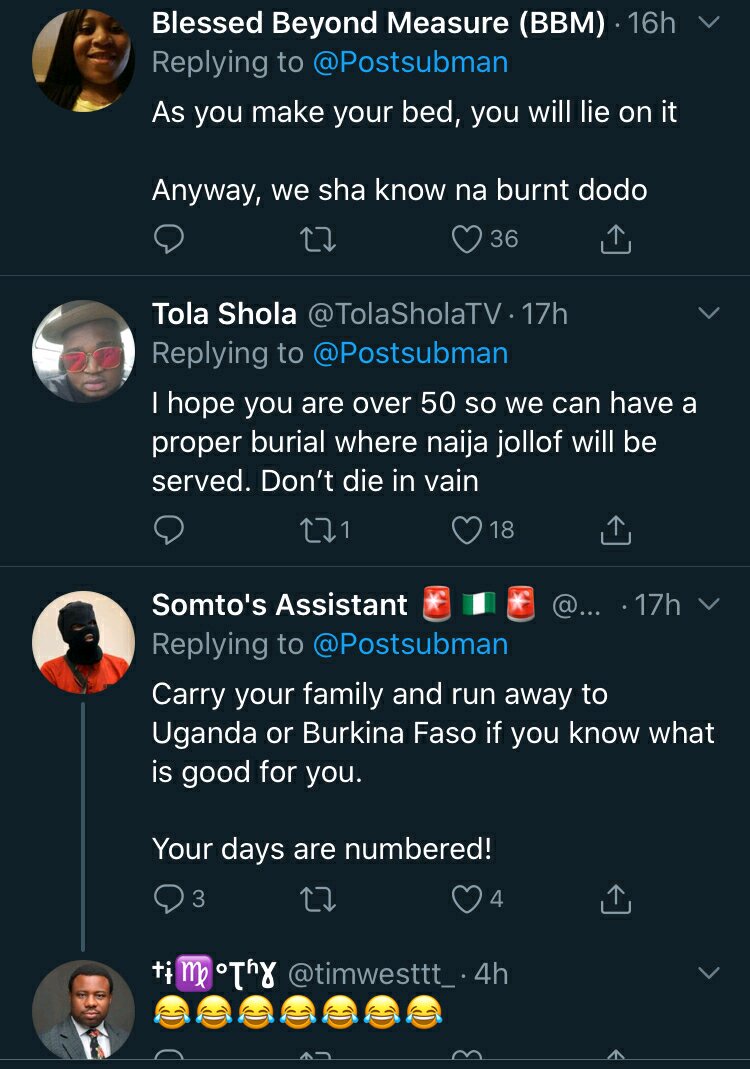
Task: Retweet the 'burnt dodo' tweet
Action: (317, 239)
